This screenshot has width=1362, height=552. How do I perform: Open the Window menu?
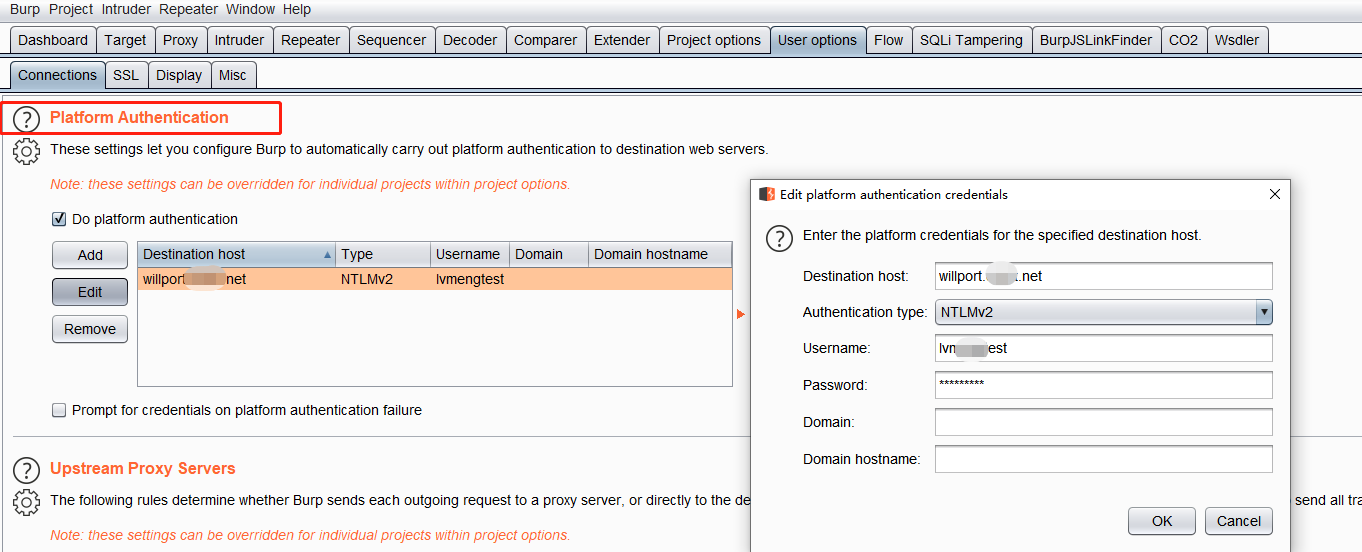(x=250, y=9)
